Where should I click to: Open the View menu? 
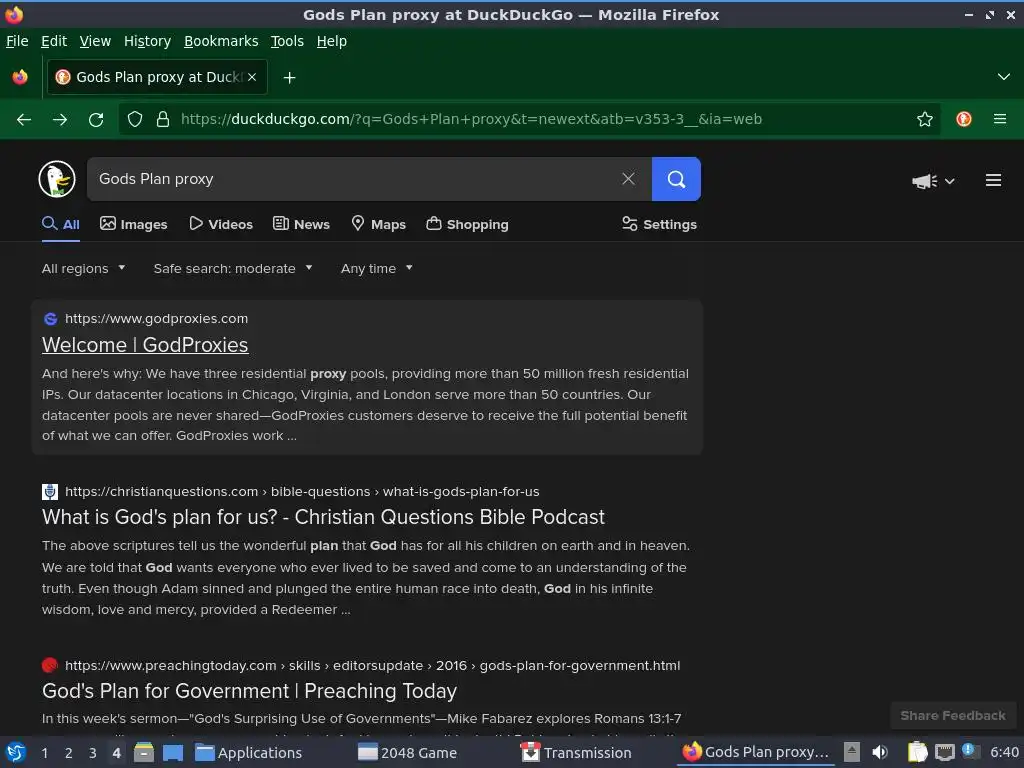(x=95, y=41)
